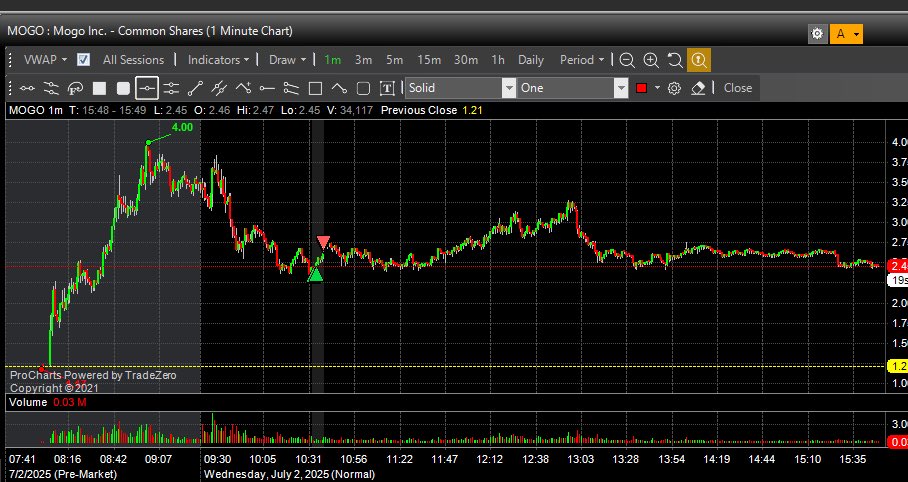Select the filled square shape tool
908x482 pixels.
[x=100, y=88]
